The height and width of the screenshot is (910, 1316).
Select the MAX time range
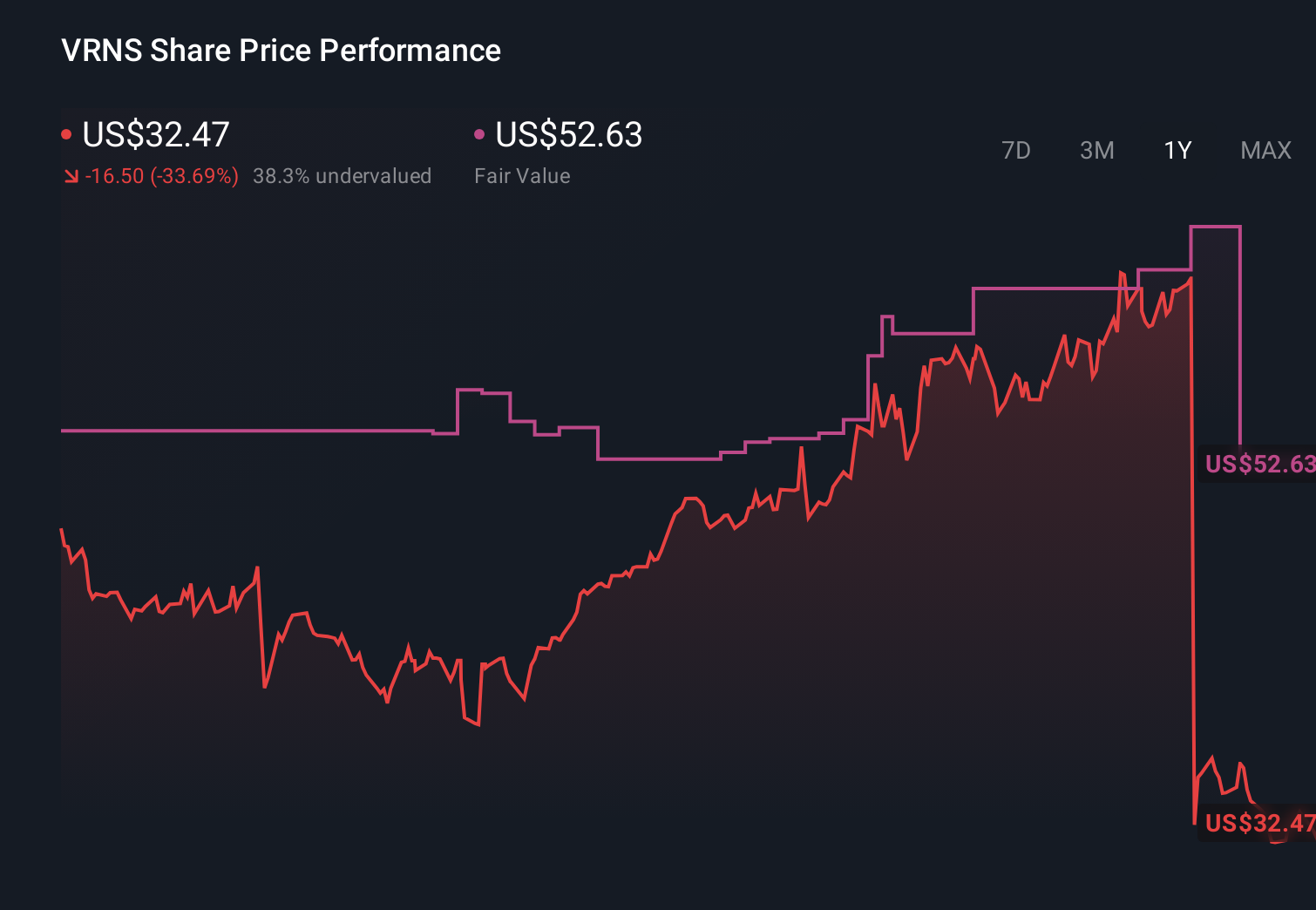1265,150
